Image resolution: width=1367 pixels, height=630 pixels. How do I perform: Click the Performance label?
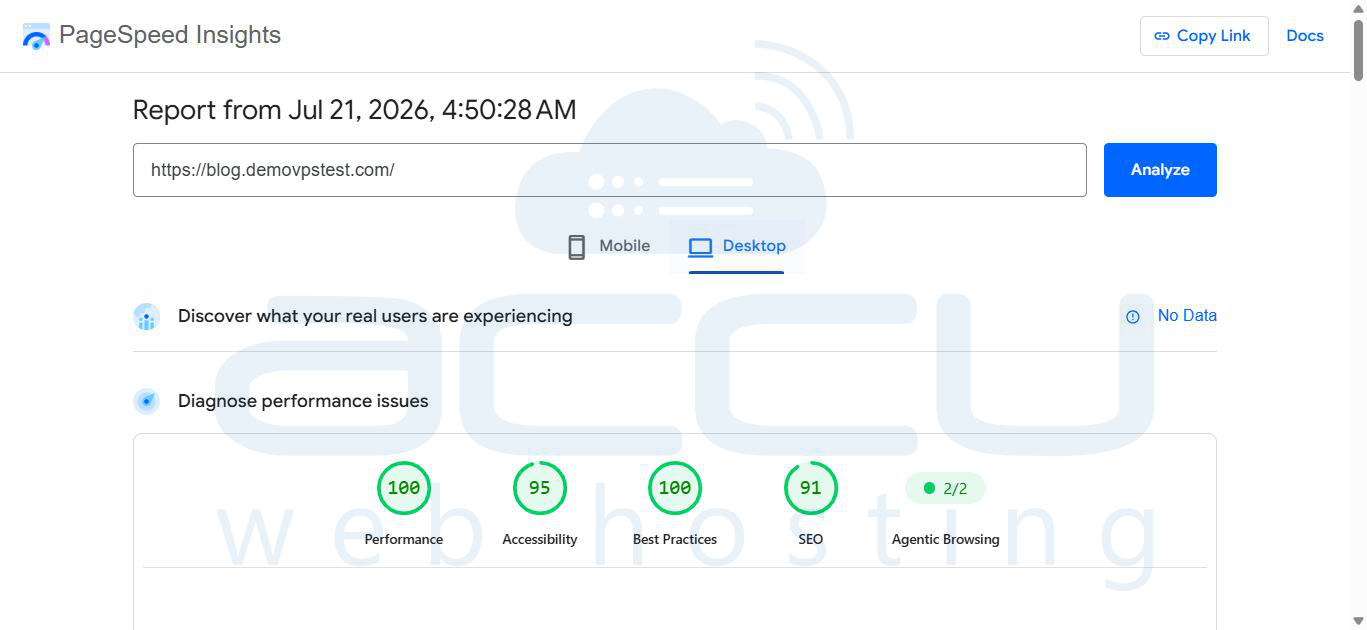tap(404, 539)
